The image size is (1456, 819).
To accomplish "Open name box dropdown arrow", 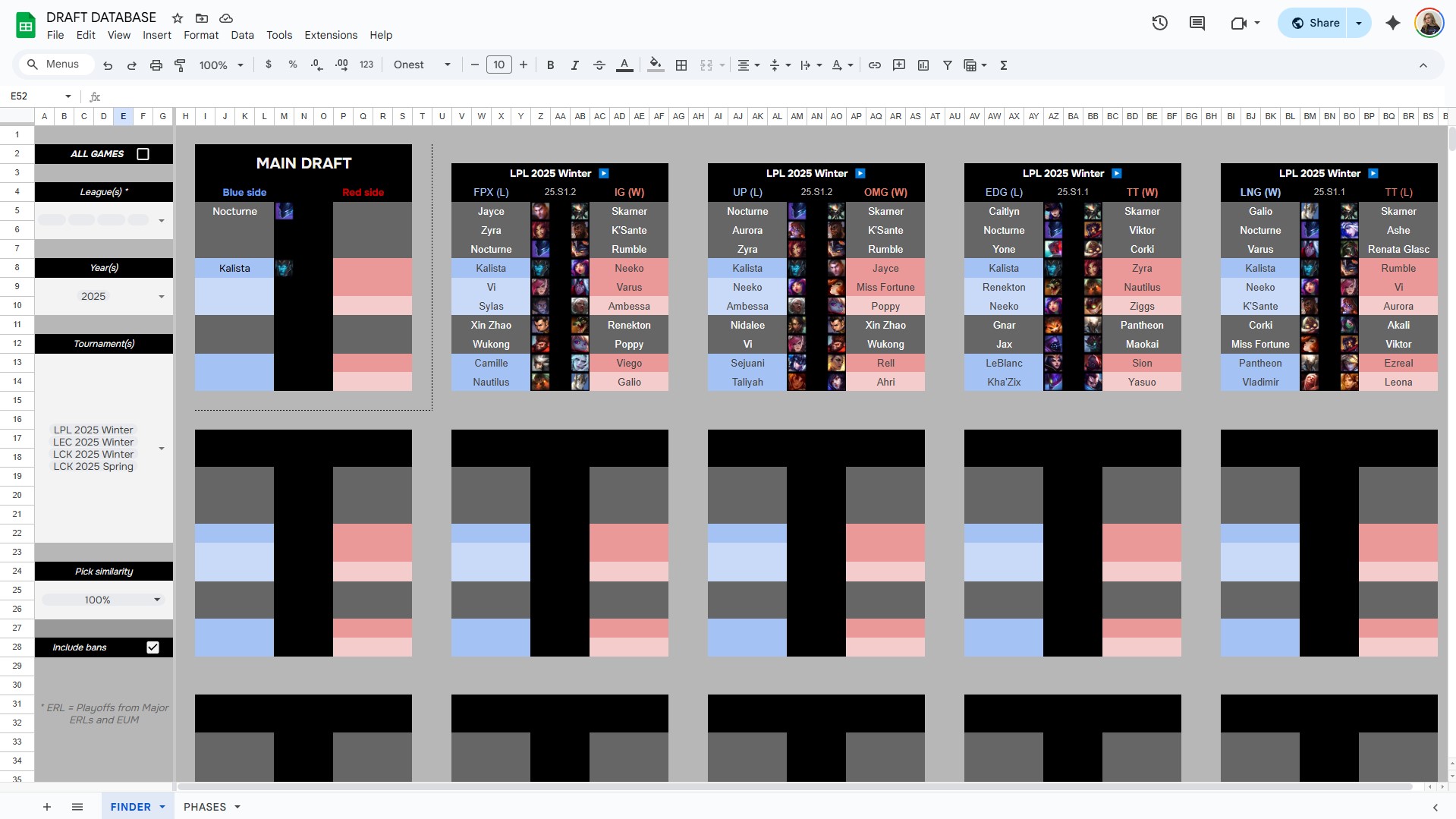I will point(68,96).
